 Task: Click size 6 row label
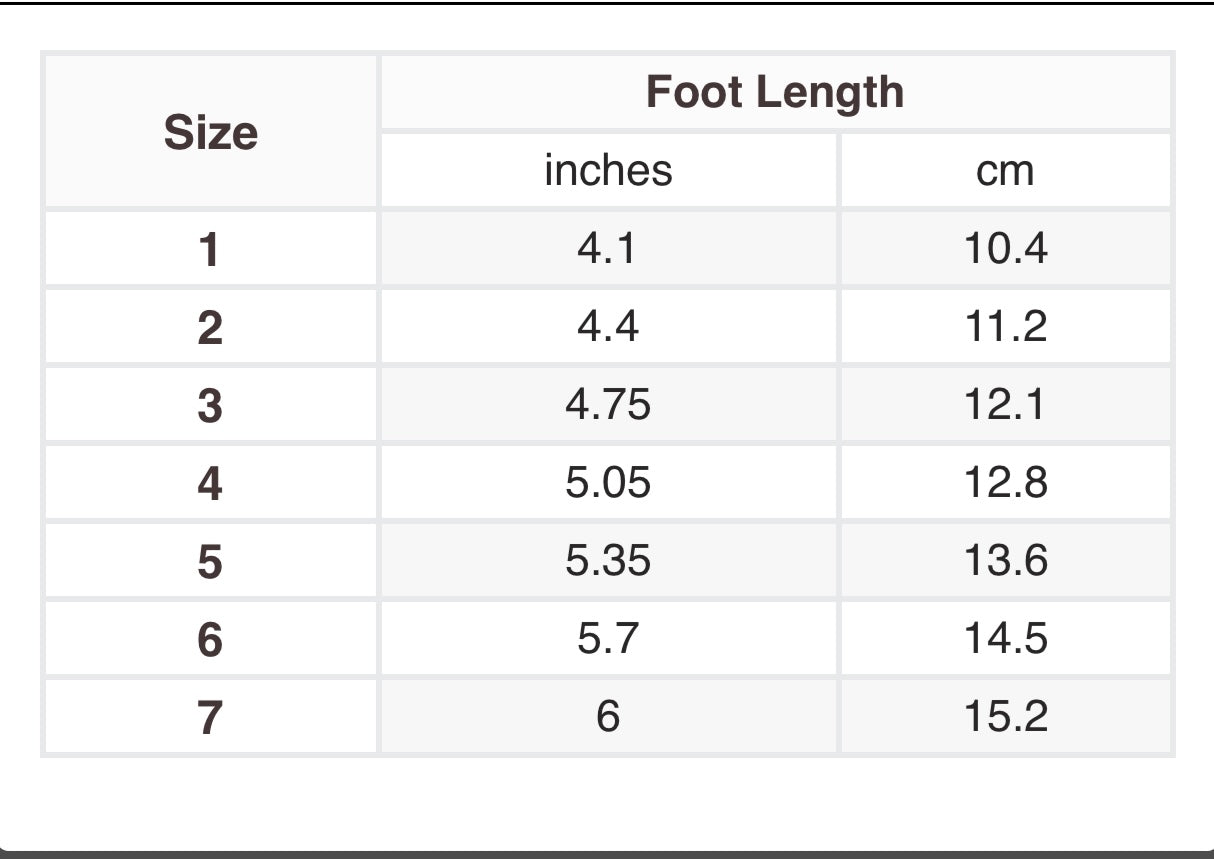click(x=211, y=638)
